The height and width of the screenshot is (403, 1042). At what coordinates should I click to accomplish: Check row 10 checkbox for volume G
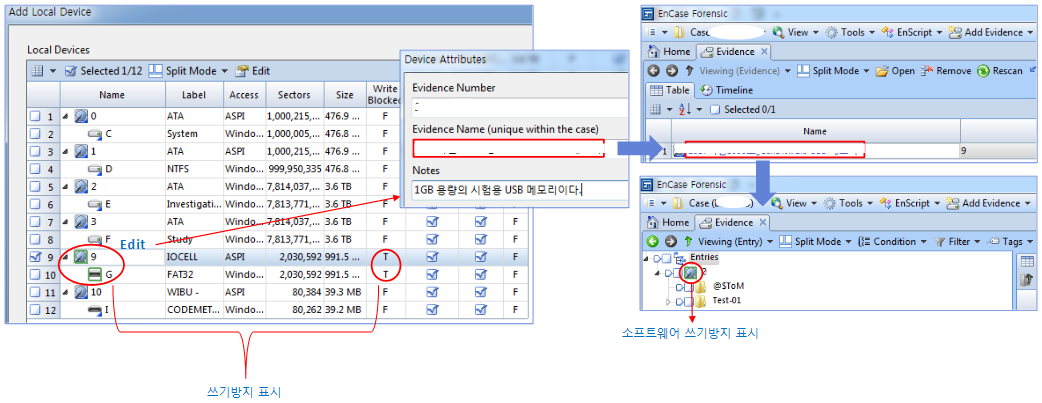(35, 274)
